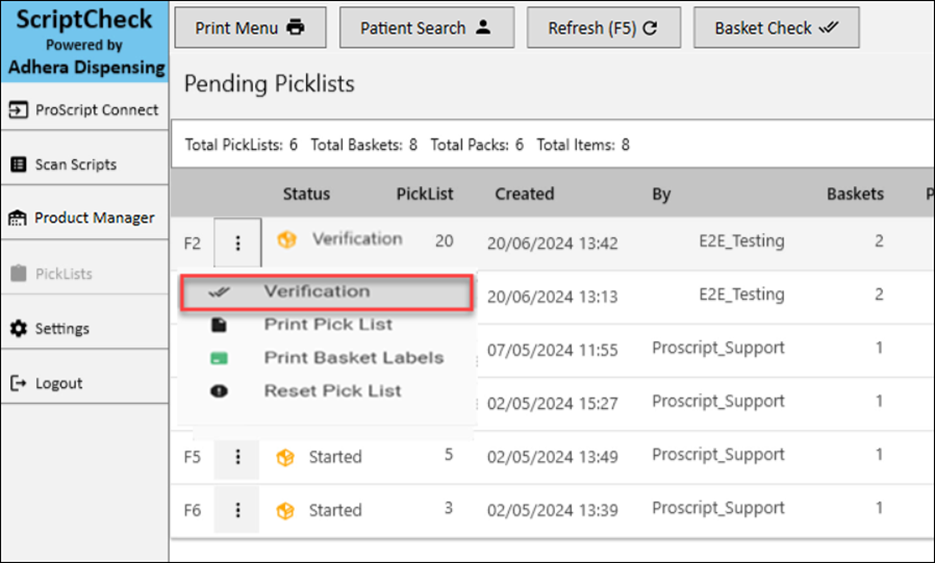The height and width of the screenshot is (563, 935).
Task: Click the document icon beside Print Pick List
Action: point(219,325)
